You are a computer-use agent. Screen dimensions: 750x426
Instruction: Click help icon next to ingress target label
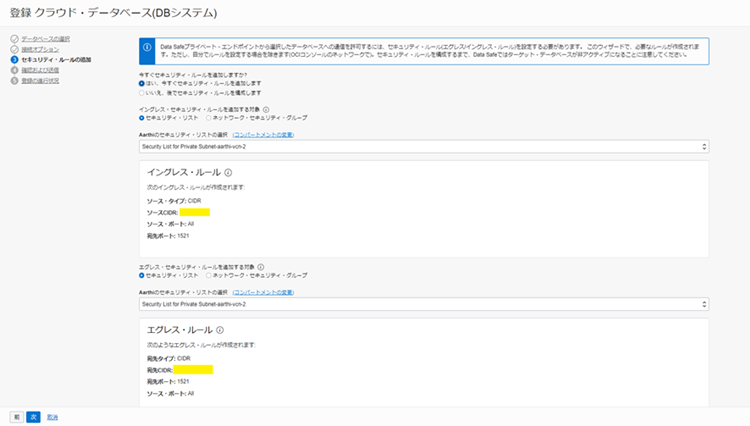pos(266,108)
